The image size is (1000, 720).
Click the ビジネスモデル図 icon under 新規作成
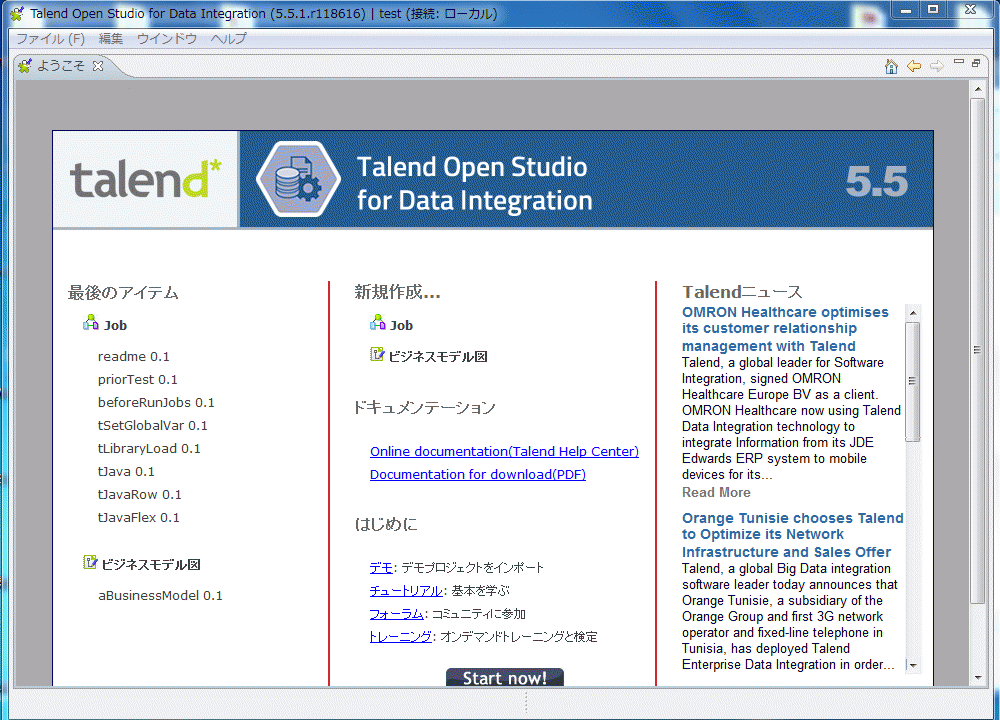coord(378,354)
